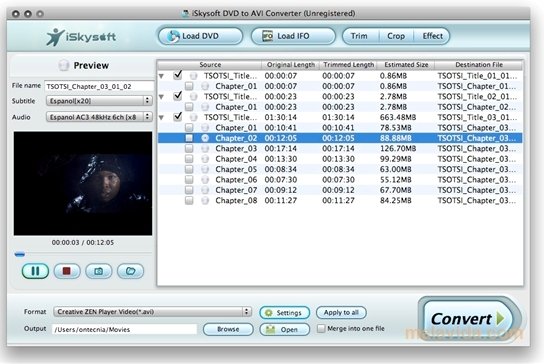The height and width of the screenshot is (364, 544).
Task: Click the Load DVD button
Action: [x=201, y=36]
